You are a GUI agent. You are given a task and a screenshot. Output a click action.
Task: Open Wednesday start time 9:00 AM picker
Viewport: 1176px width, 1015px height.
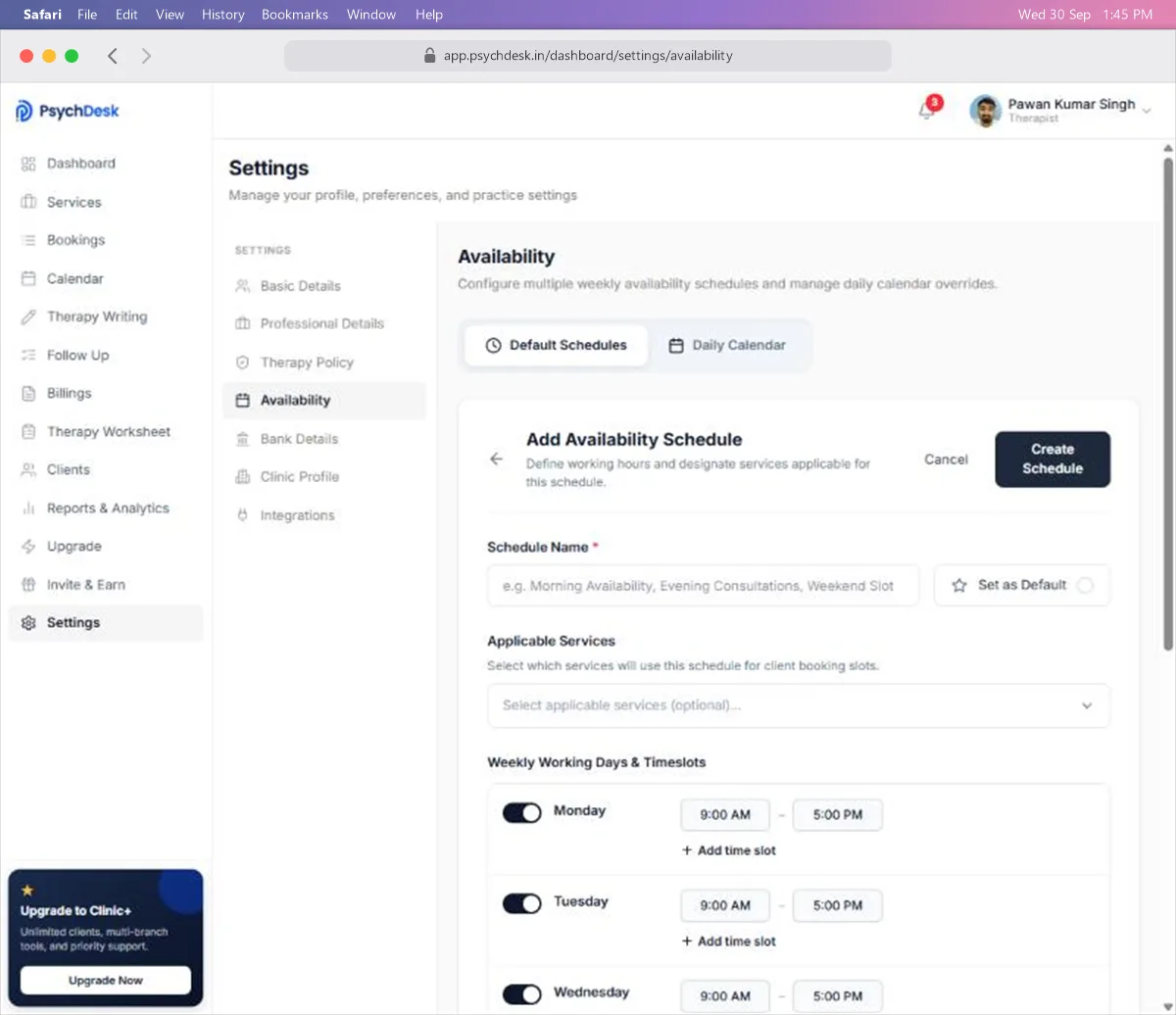725,995
